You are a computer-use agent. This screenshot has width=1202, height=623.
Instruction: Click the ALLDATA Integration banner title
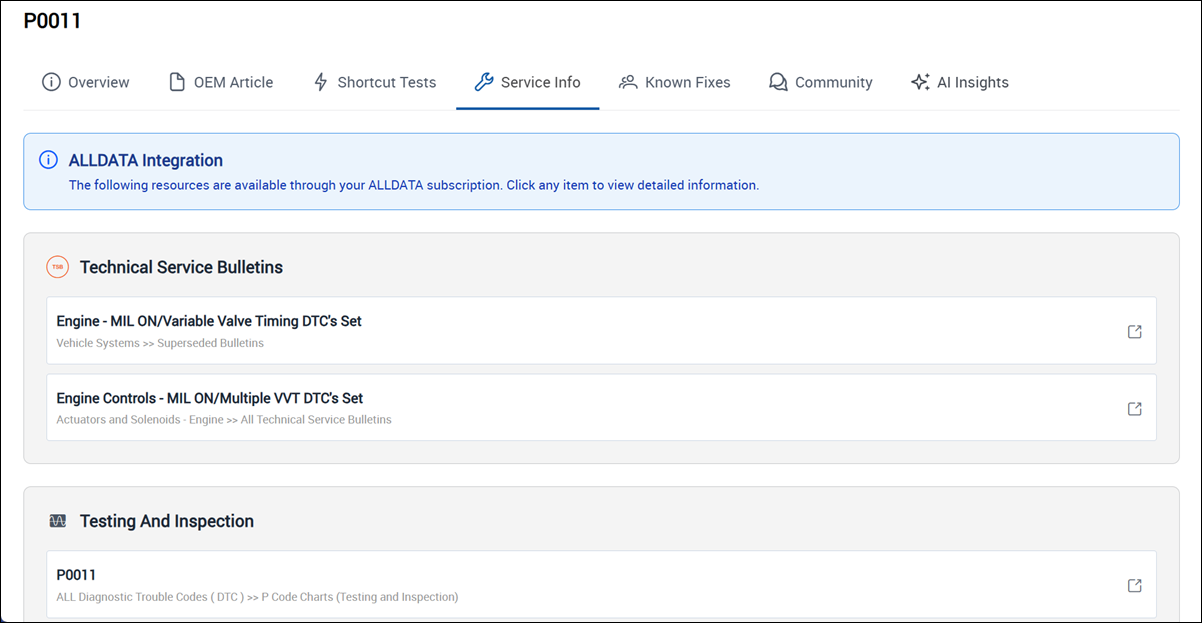(x=146, y=160)
